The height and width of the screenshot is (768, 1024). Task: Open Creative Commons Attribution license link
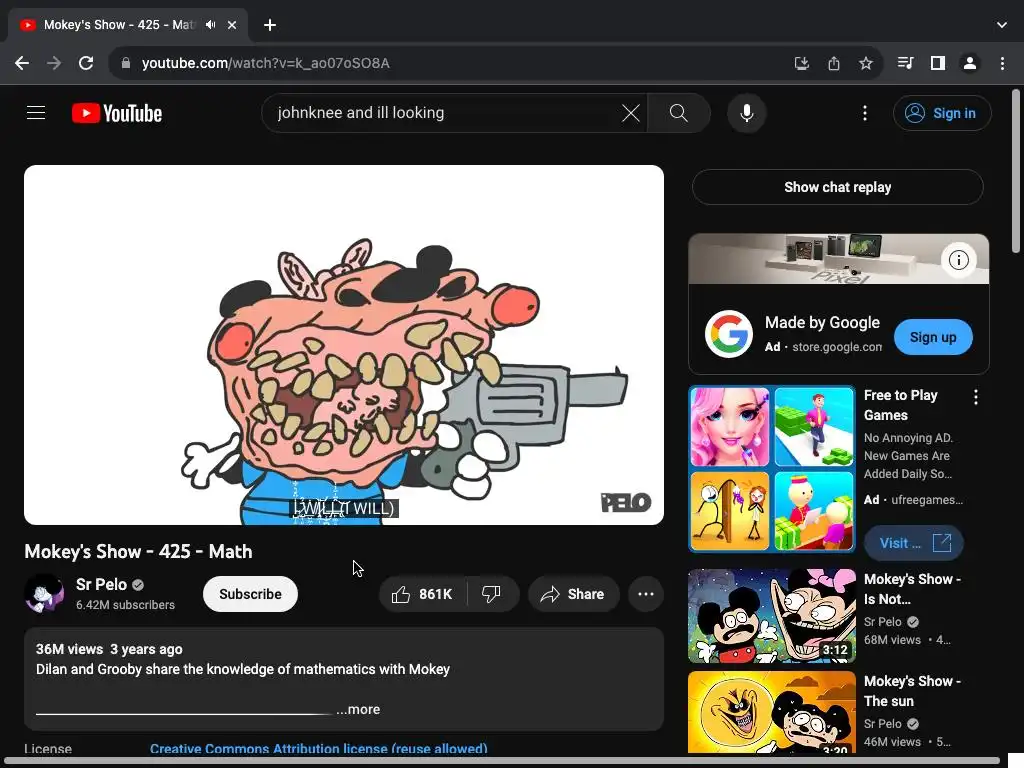click(319, 748)
